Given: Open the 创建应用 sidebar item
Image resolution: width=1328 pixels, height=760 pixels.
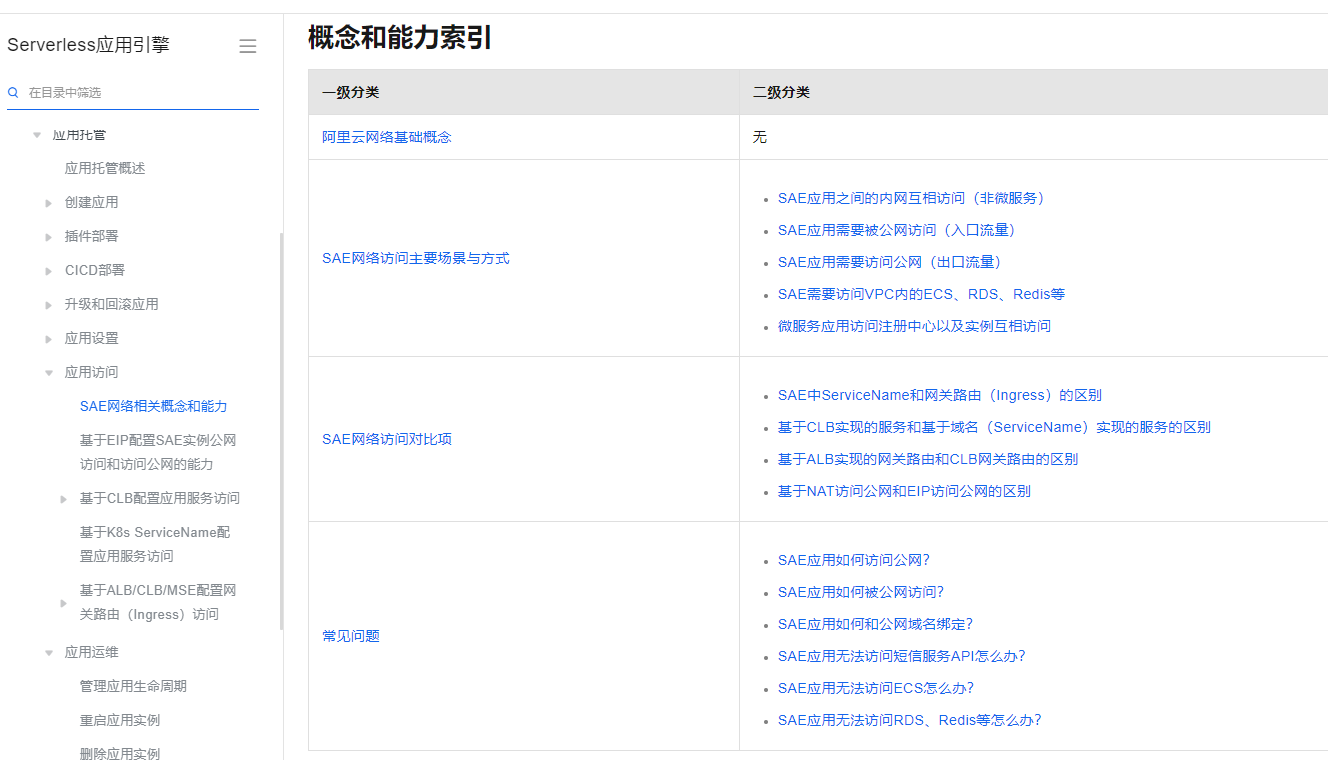Looking at the screenshot, I should point(91,202).
